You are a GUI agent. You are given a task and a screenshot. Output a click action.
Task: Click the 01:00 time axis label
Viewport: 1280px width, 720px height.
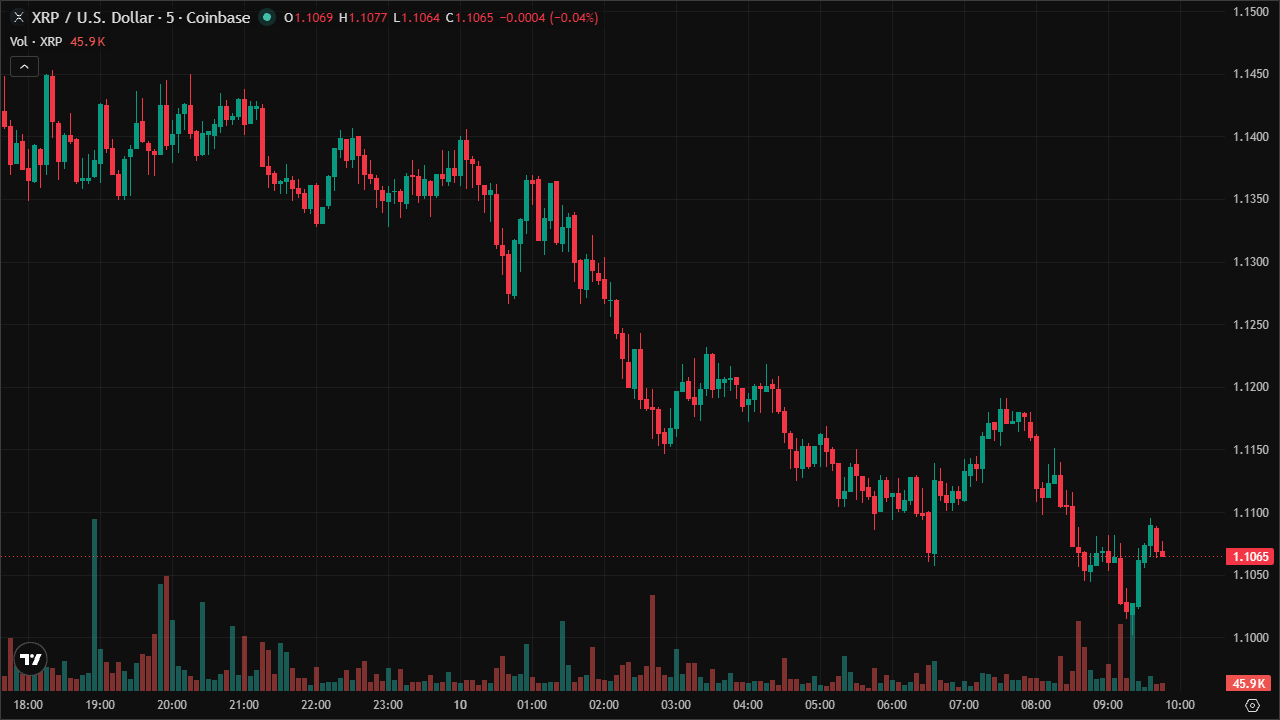click(532, 705)
